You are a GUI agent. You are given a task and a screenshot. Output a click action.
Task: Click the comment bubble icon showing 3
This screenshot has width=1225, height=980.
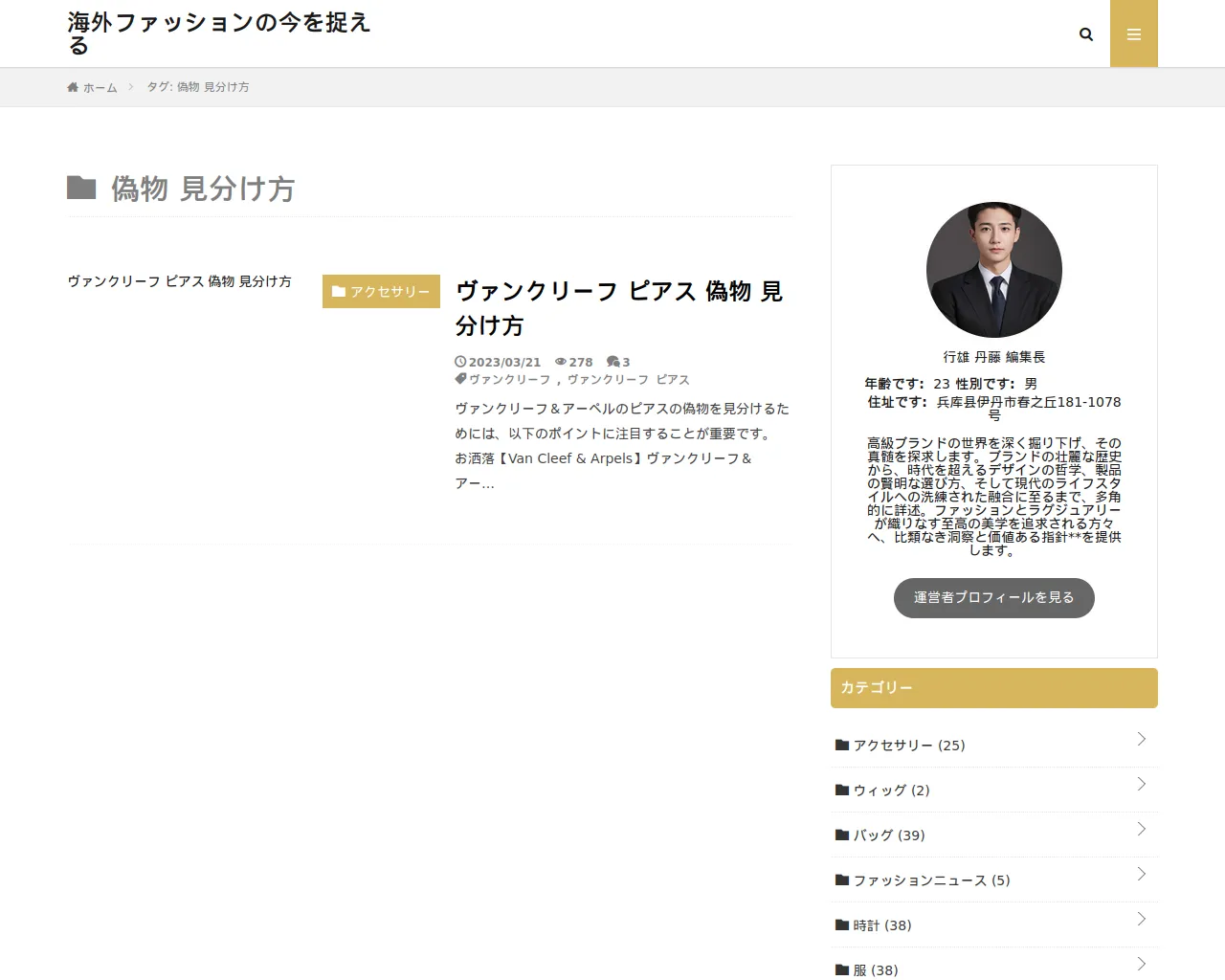612,362
